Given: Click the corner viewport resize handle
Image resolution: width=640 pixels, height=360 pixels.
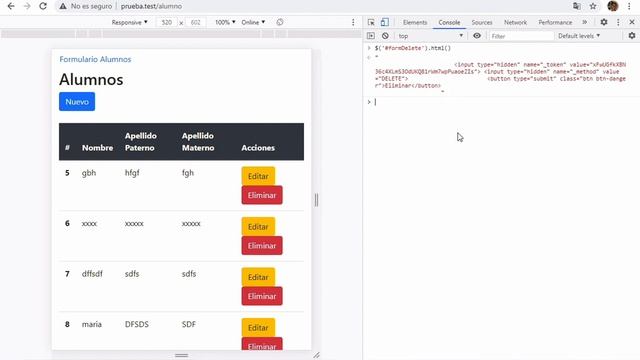Looking at the screenshot, I should tap(316, 356).
